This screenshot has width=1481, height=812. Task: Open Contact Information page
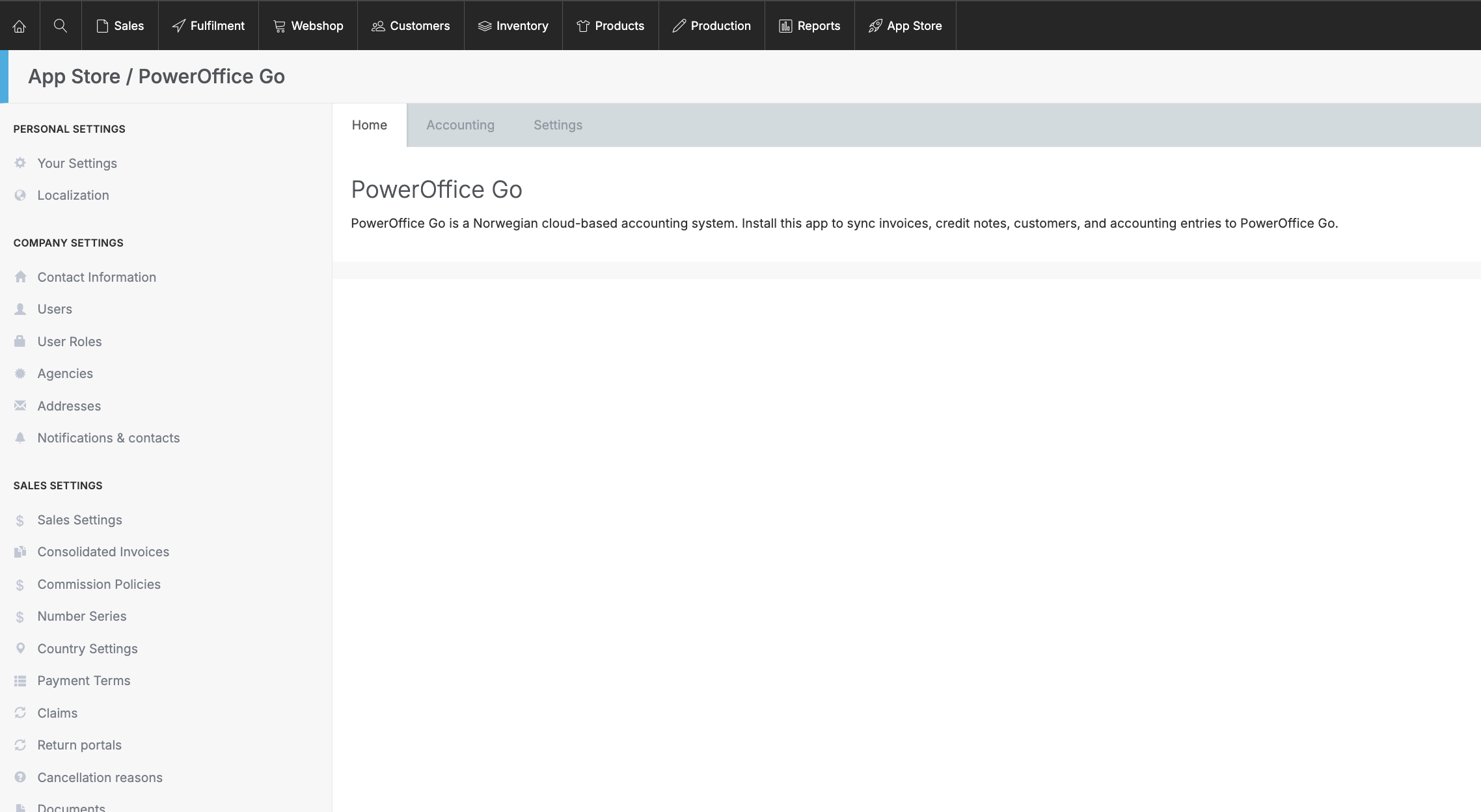97,277
